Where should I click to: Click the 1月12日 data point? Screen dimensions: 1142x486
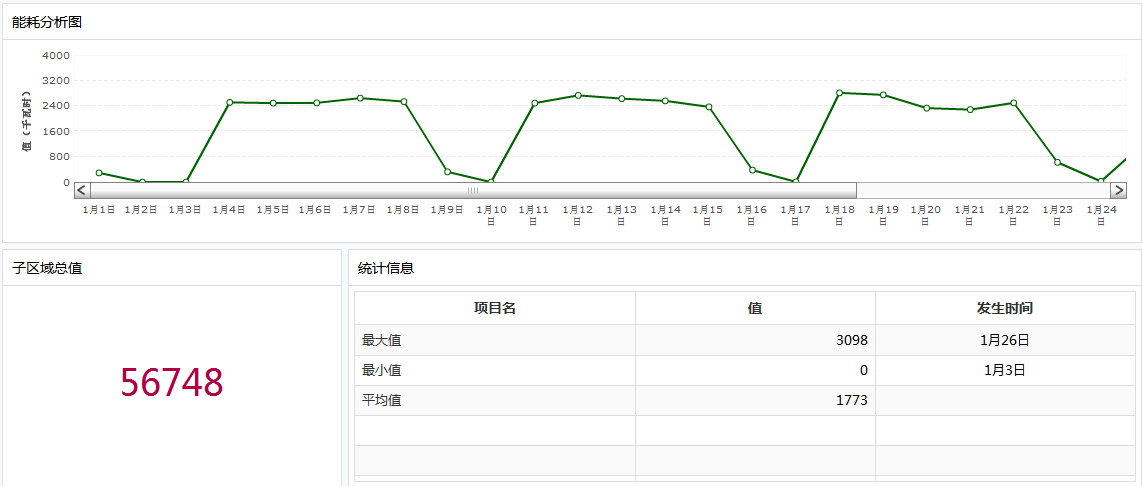click(x=578, y=95)
